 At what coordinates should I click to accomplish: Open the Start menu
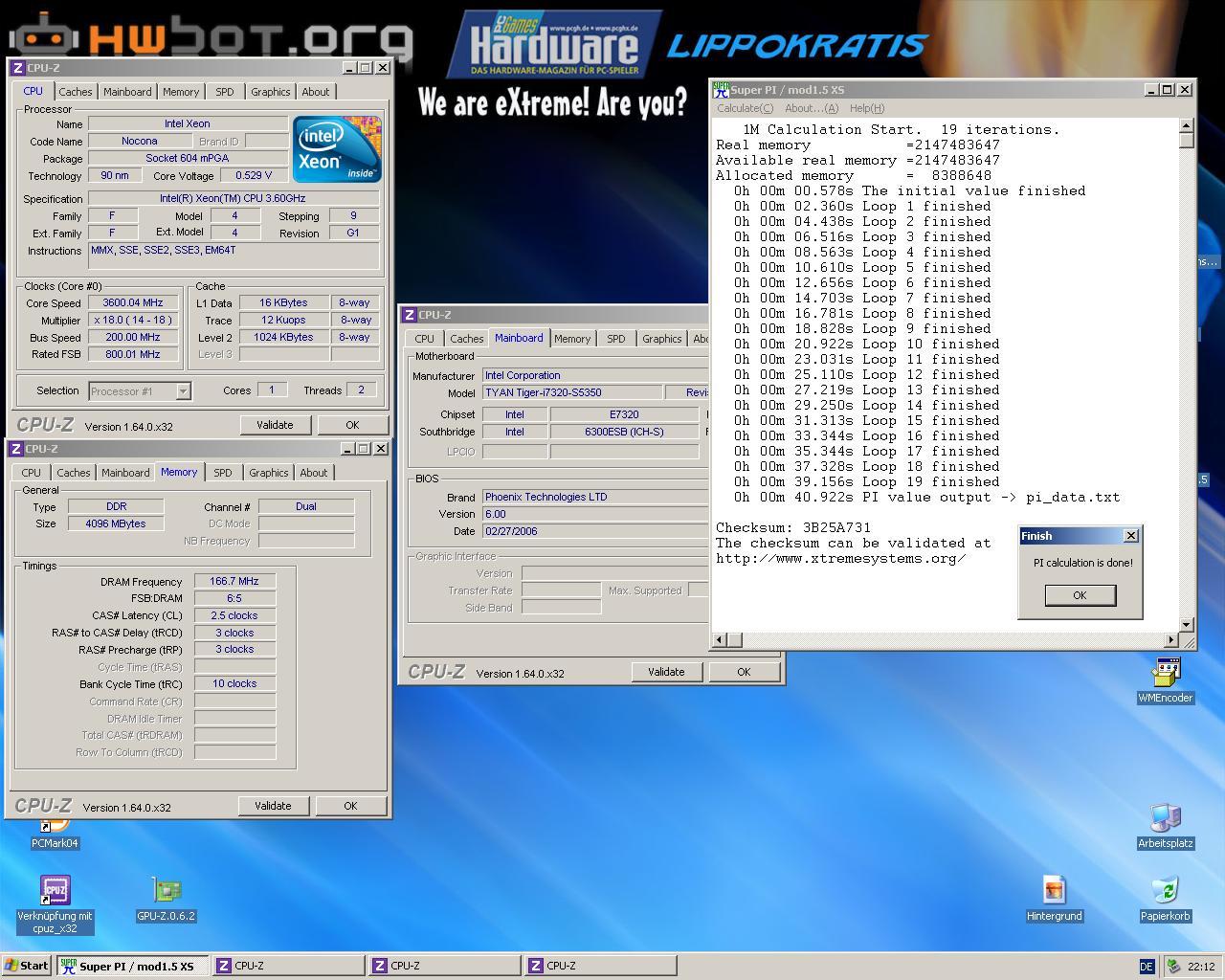pyautogui.click(x=27, y=966)
